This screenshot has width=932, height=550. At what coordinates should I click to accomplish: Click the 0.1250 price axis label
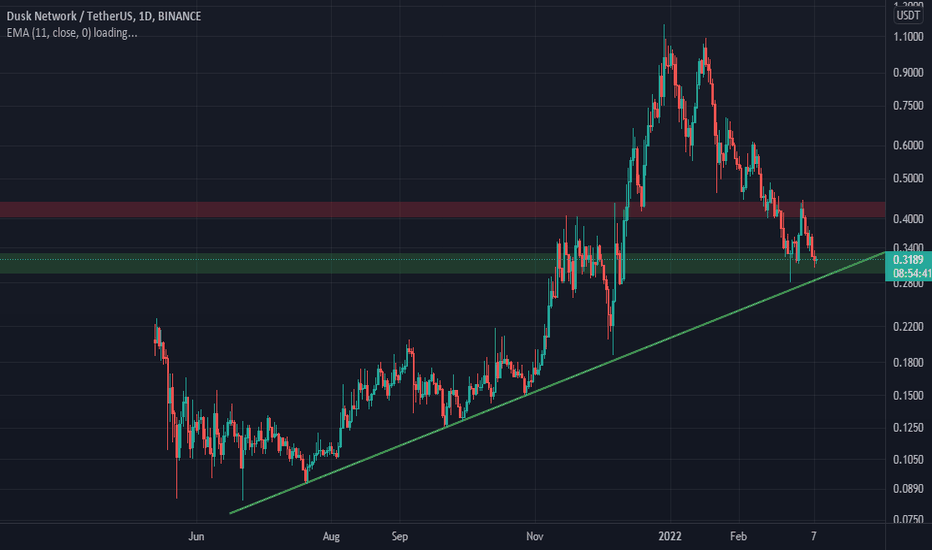pos(908,428)
